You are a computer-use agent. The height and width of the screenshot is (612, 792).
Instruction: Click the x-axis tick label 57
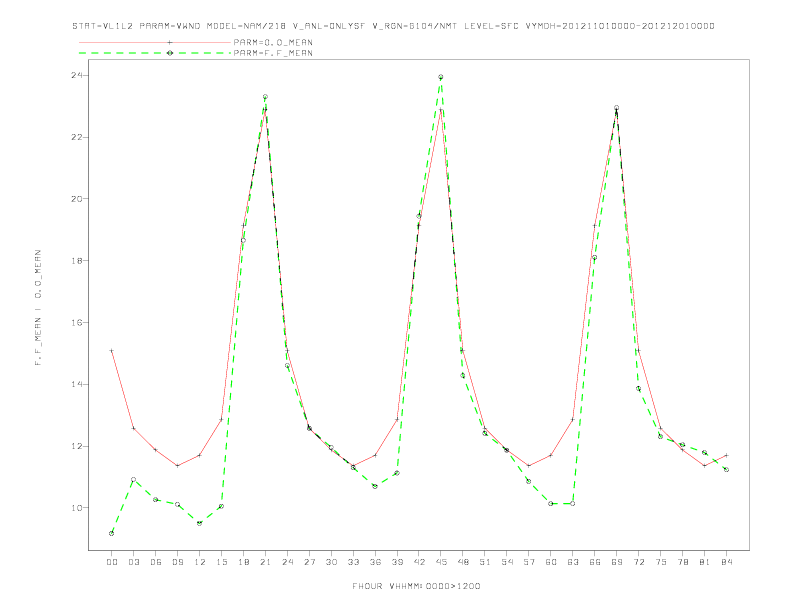pyautogui.click(x=529, y=562)
